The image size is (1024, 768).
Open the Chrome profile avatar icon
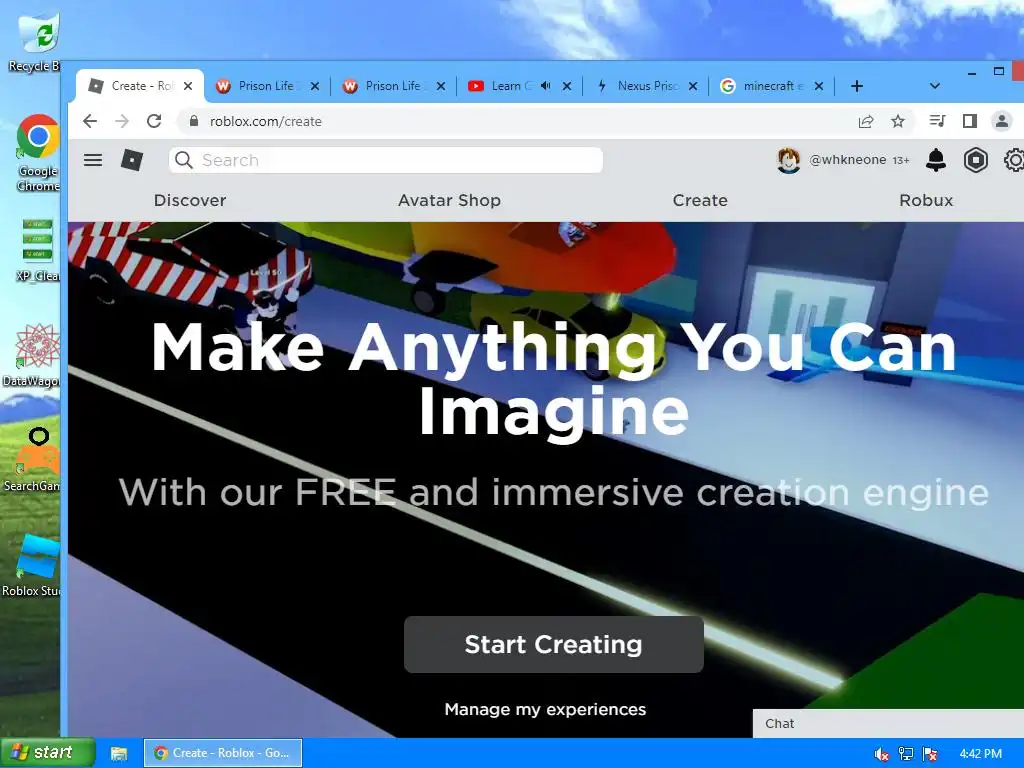1002,121
